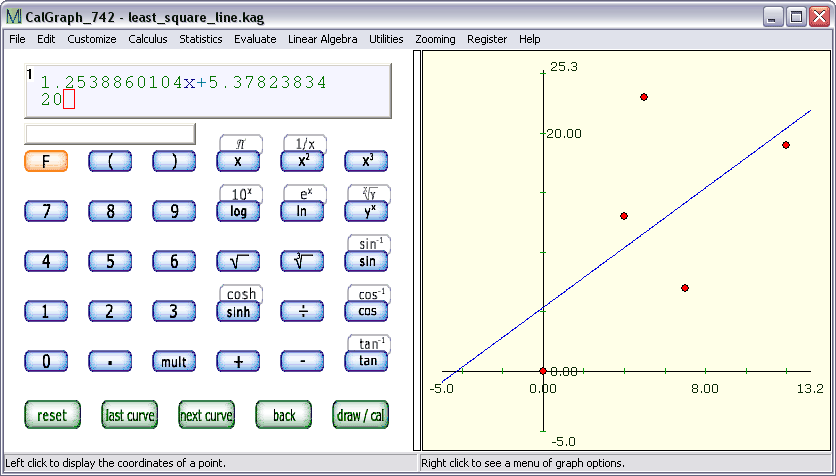Image resolution: width=836 pixels, height=476 pixels.
Task: Open the Help menu
Action: click(x=529, y=39)
